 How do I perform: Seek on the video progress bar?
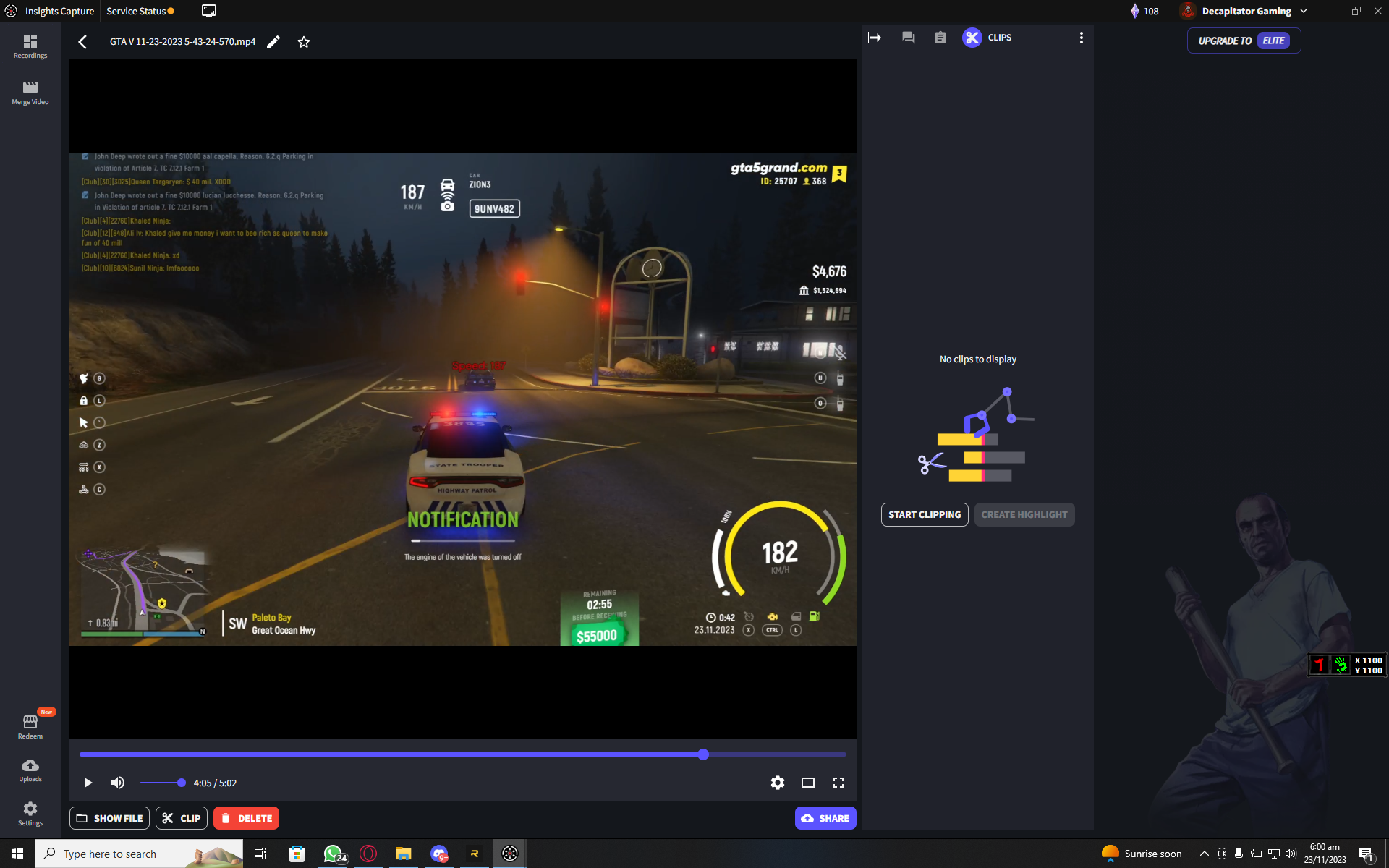(x=463, y=754)
